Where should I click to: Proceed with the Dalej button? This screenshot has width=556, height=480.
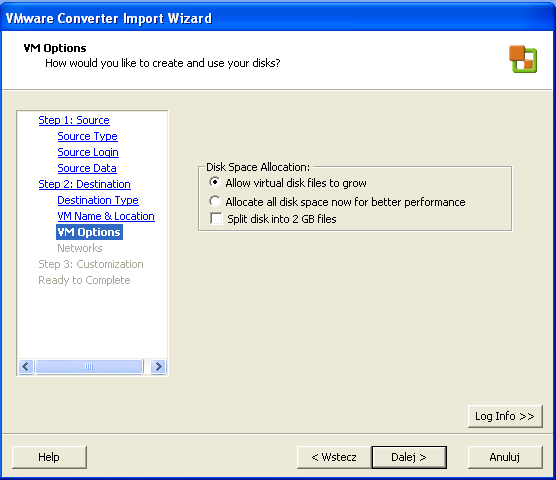tap(409, 457)
